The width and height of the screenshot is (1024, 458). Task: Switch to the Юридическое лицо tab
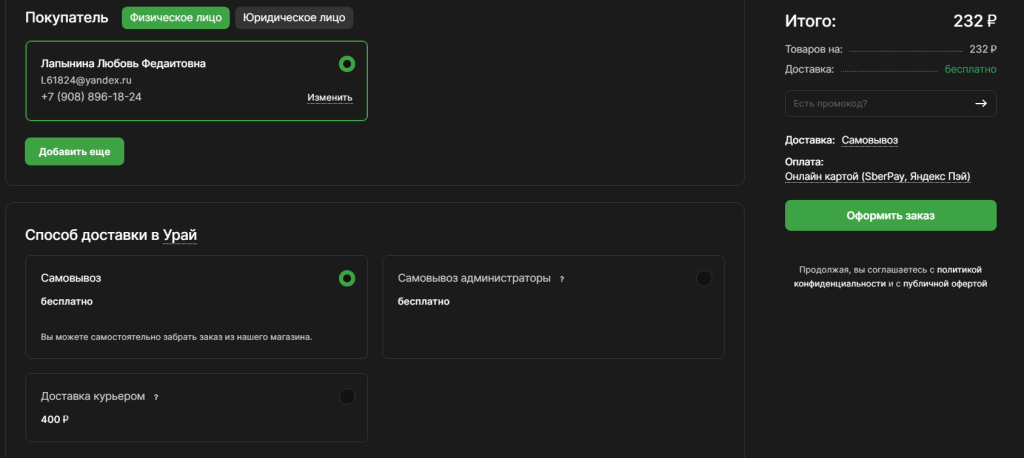click(x=294, y=18)
